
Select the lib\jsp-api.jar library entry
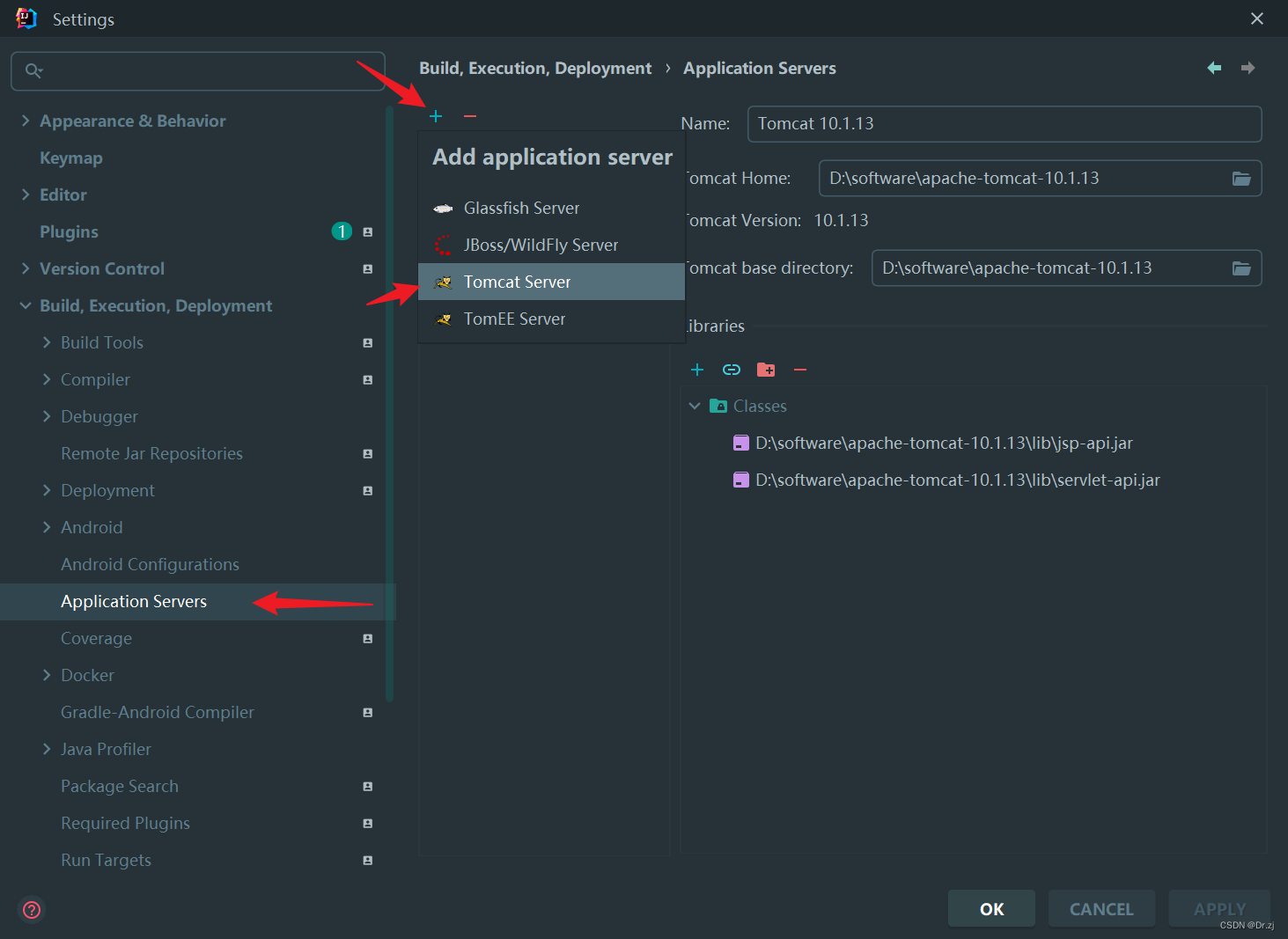click(x=944, y=443)
